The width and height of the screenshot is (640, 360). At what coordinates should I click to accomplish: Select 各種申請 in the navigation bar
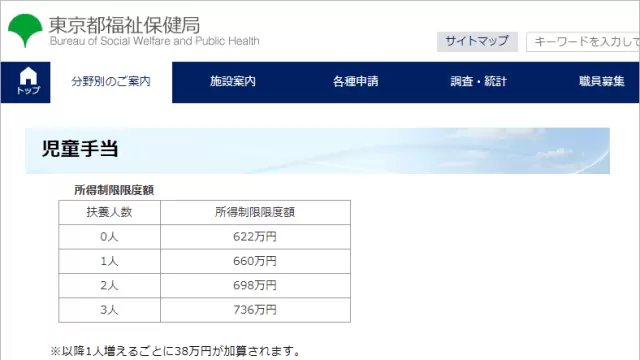click(356, 82)
